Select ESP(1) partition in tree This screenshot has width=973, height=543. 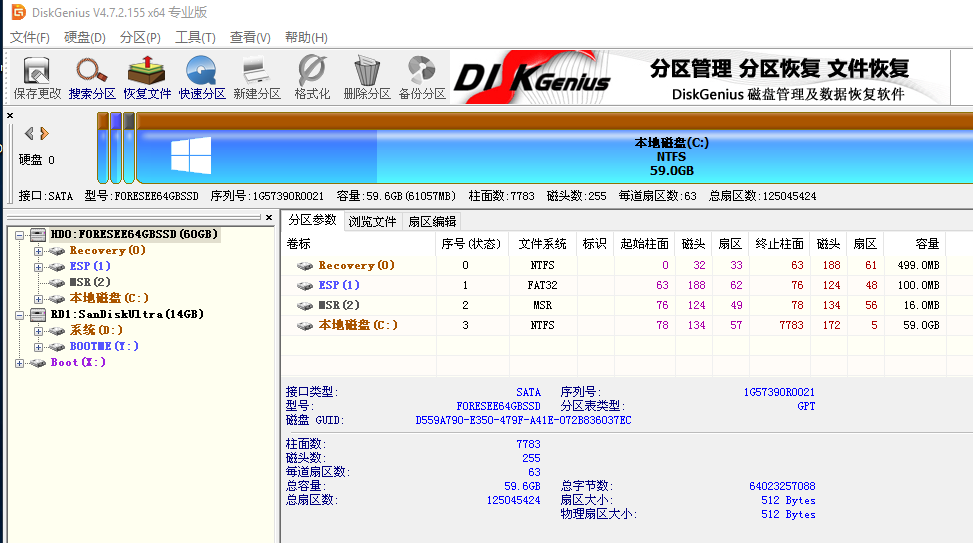(x=90, y=266)
